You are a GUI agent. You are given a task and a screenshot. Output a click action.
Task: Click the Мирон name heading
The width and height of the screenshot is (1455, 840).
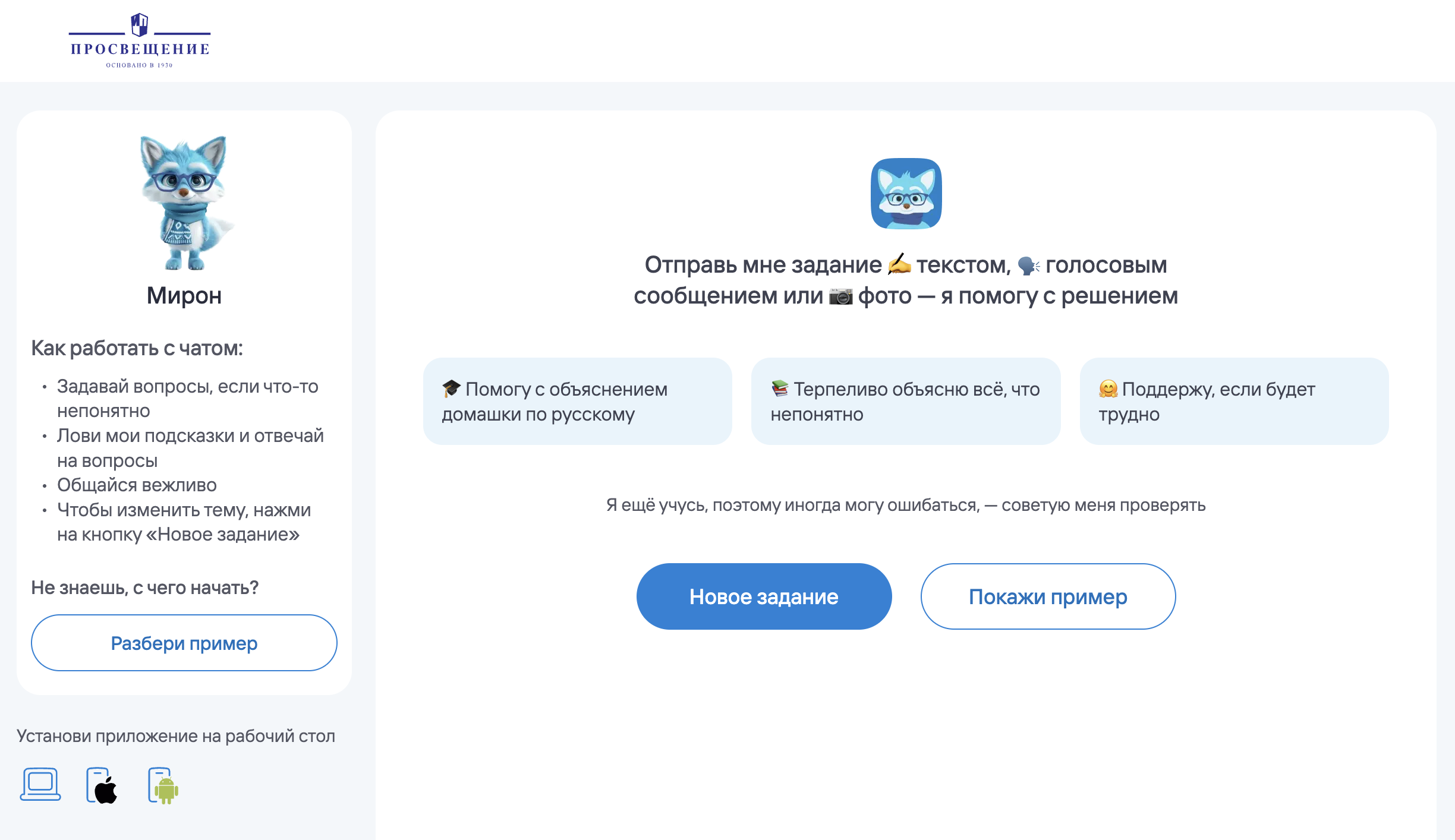click(184, 295)
